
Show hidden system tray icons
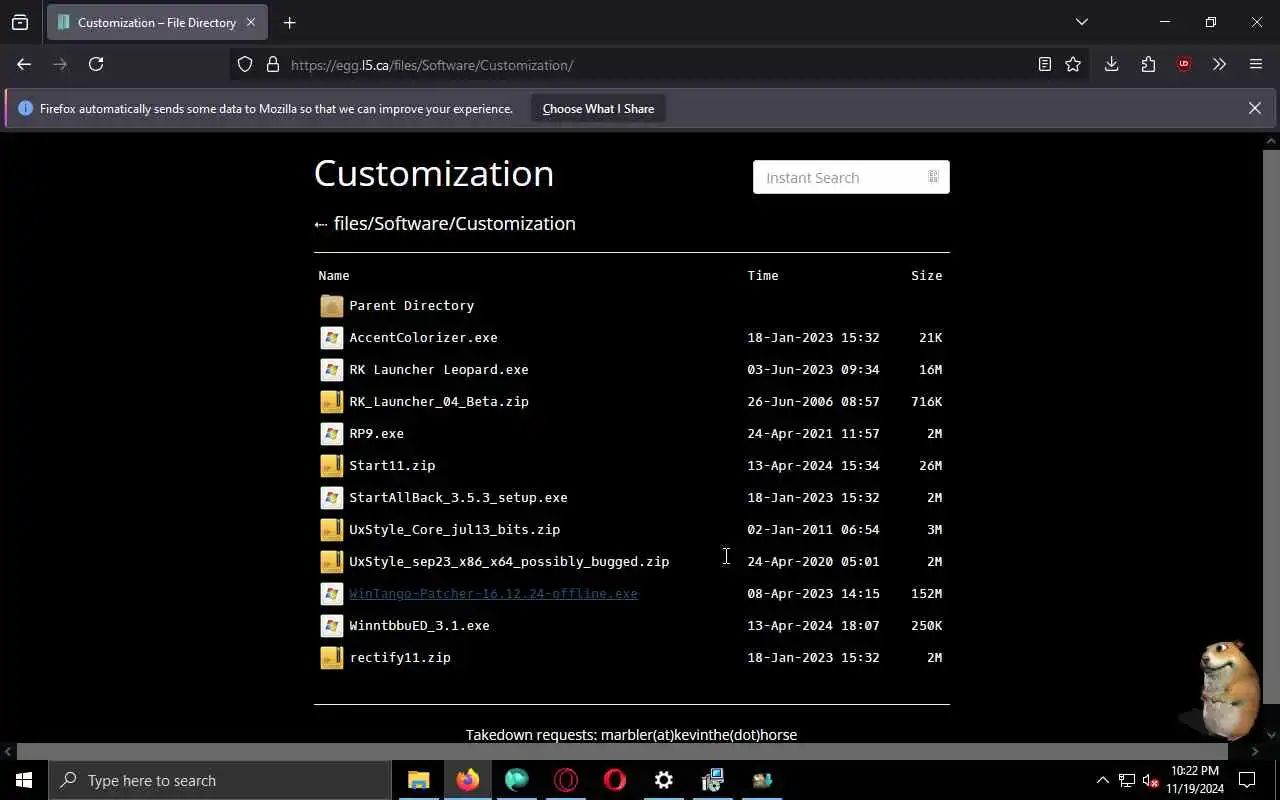point(1102,780)
